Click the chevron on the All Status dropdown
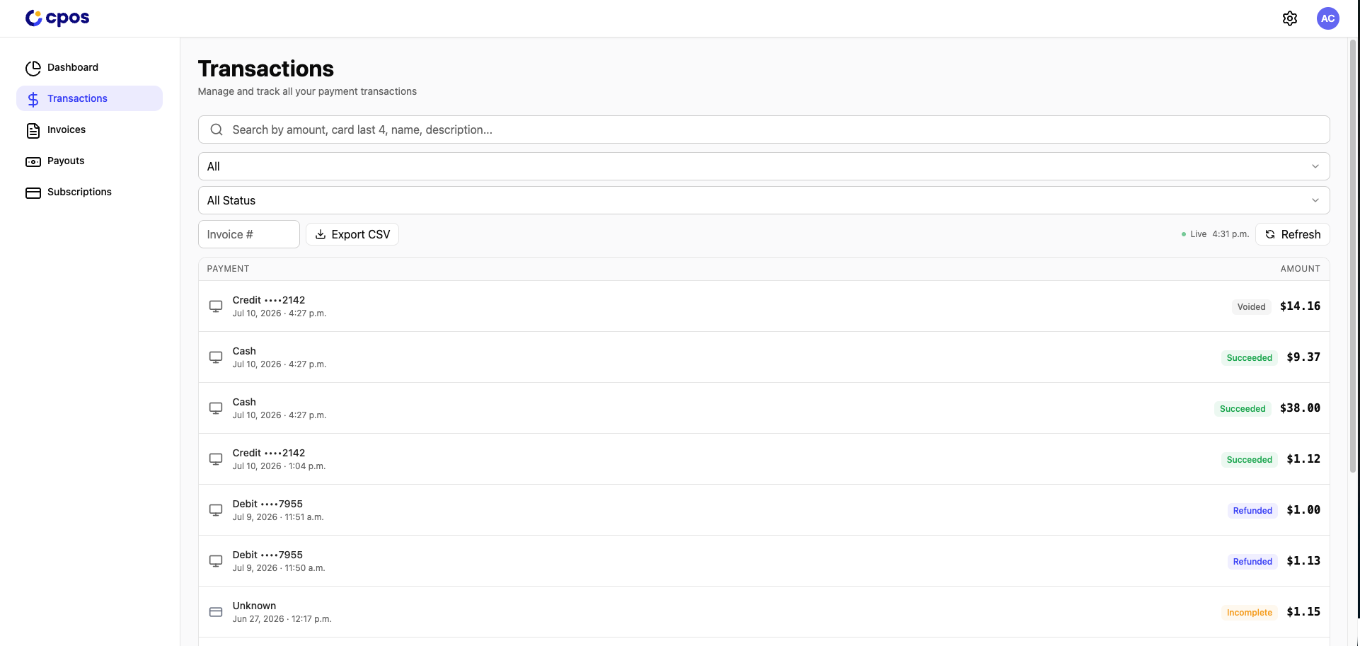1360x646 pixels. tap(1315, 200)
